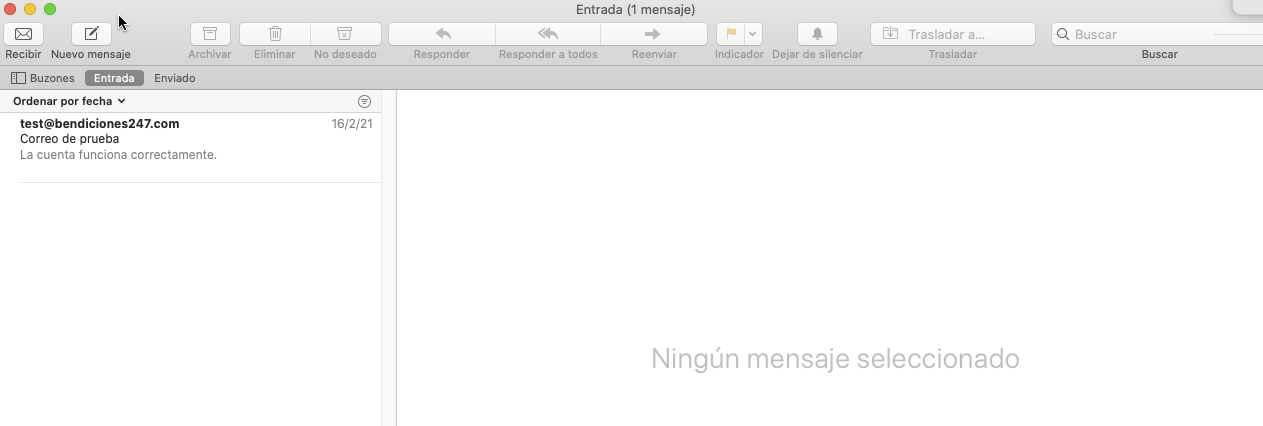Image resolution: width=1263 pixels, height=426 pixels.
Task: Switch to the Enviado mailbox tab
Action: pyautogui.click(x=175, y=78)
